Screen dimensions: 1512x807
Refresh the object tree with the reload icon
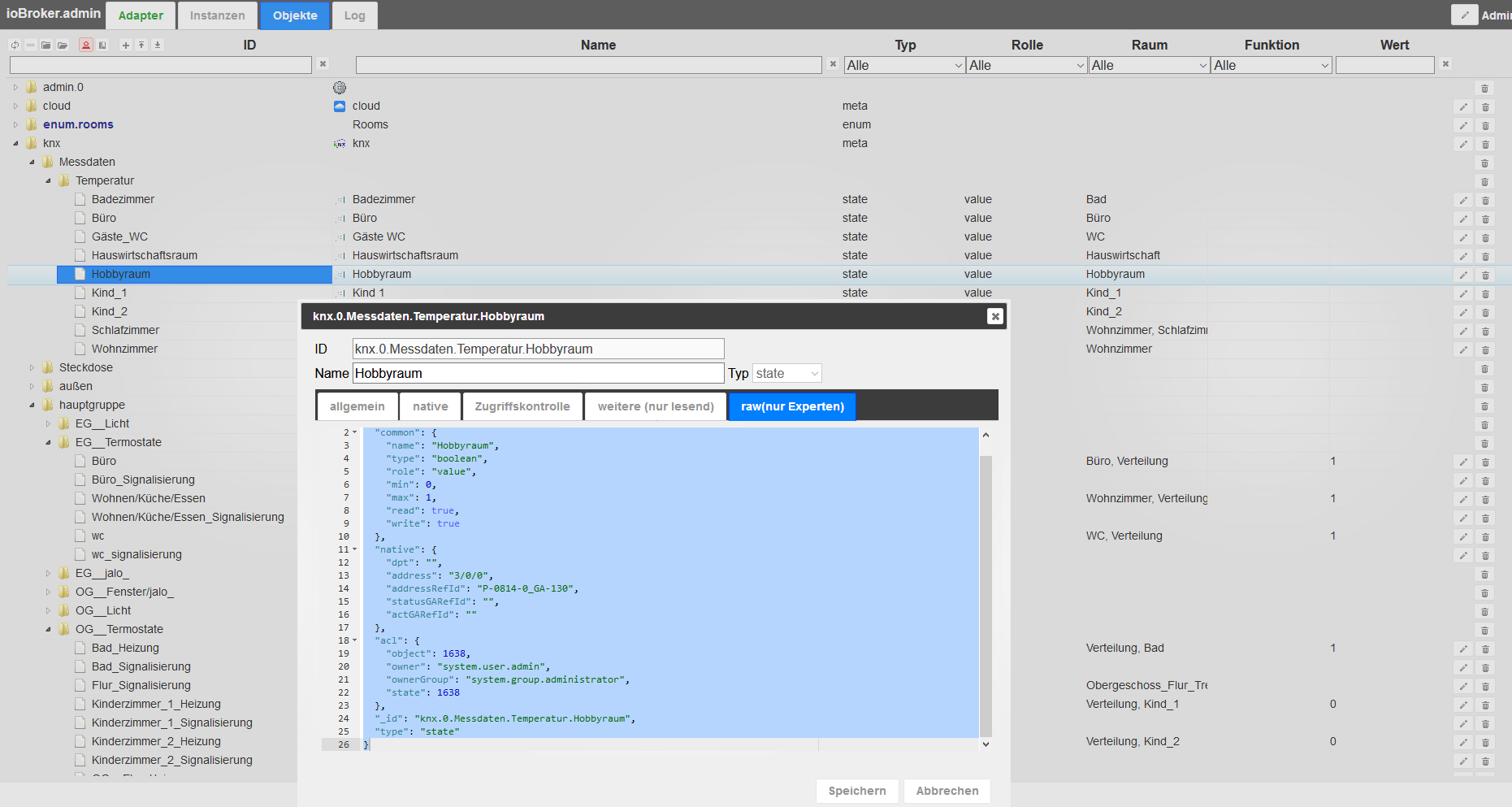tap(15, 46)
